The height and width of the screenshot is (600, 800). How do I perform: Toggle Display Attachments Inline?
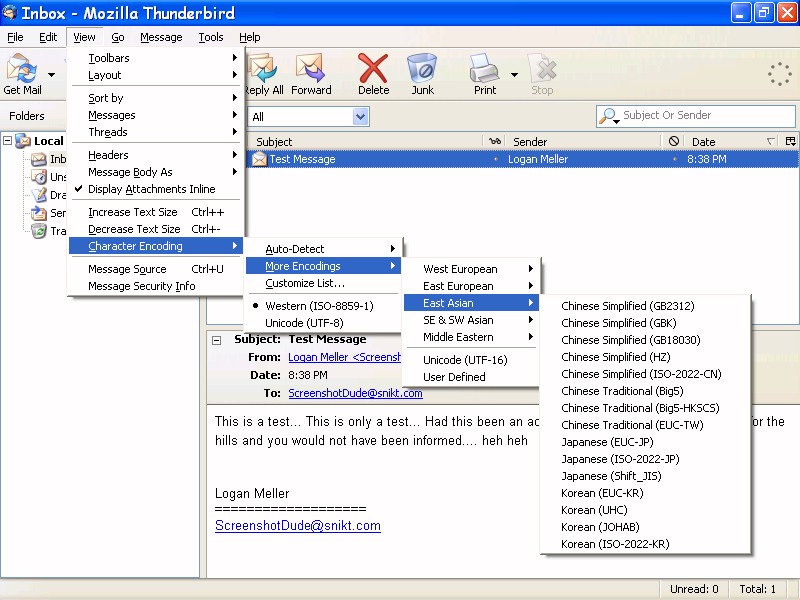click(157, 189)
